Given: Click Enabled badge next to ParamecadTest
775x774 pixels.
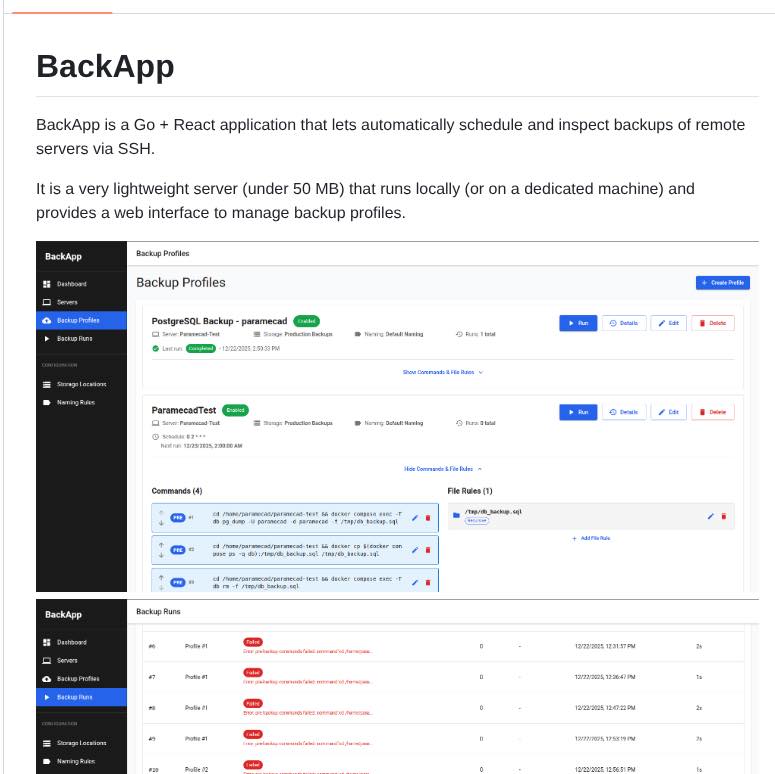Looking at the screenshot, I should pyautogui.click(x=235, y=410).
